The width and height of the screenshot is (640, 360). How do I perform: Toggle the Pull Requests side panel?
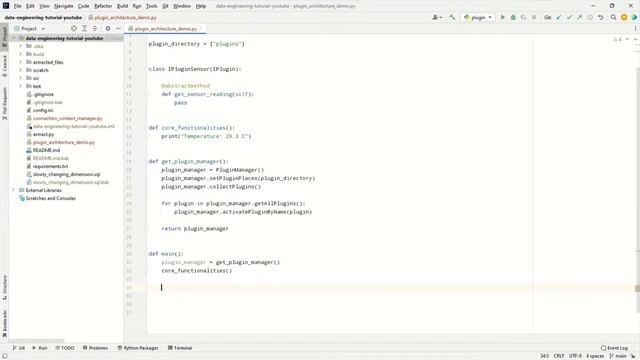[x=4, y=103]
